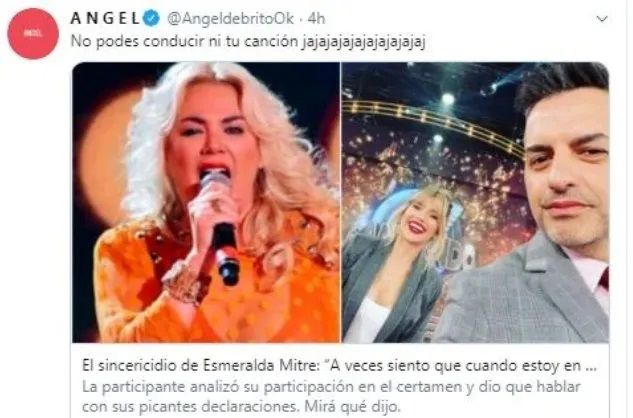Click 'con sus picantes declaraciones' in the card description
Screen dimensions: 633x418
click(191, 406)
